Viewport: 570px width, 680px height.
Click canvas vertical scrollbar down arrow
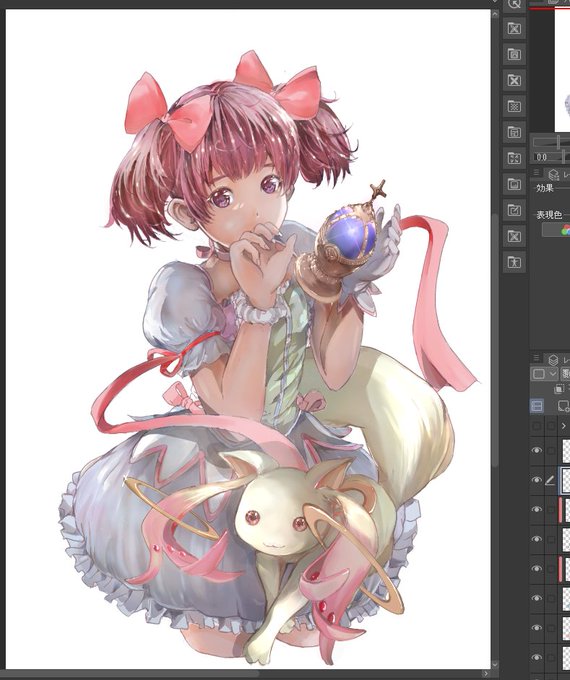pos(495,664)
